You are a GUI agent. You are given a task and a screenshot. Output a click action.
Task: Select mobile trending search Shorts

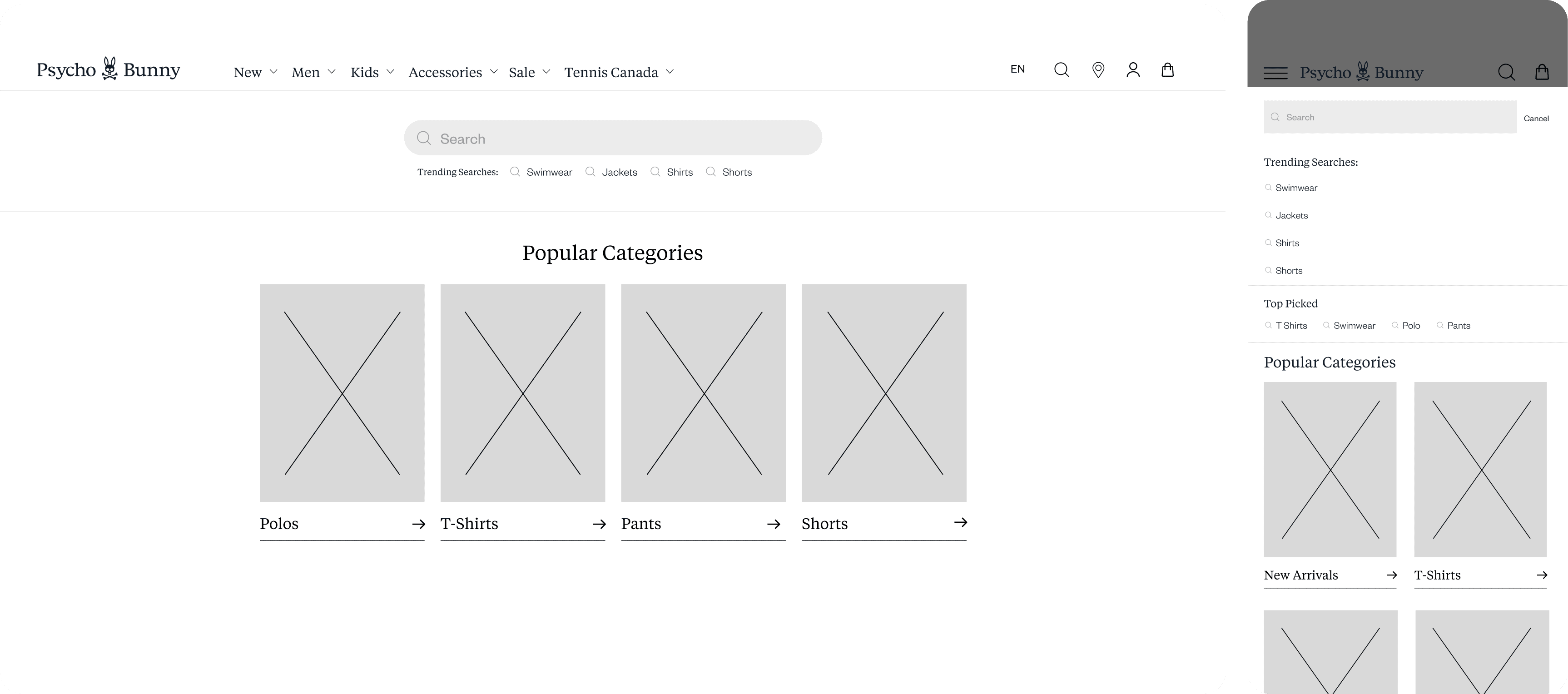tap(1289, 271)
